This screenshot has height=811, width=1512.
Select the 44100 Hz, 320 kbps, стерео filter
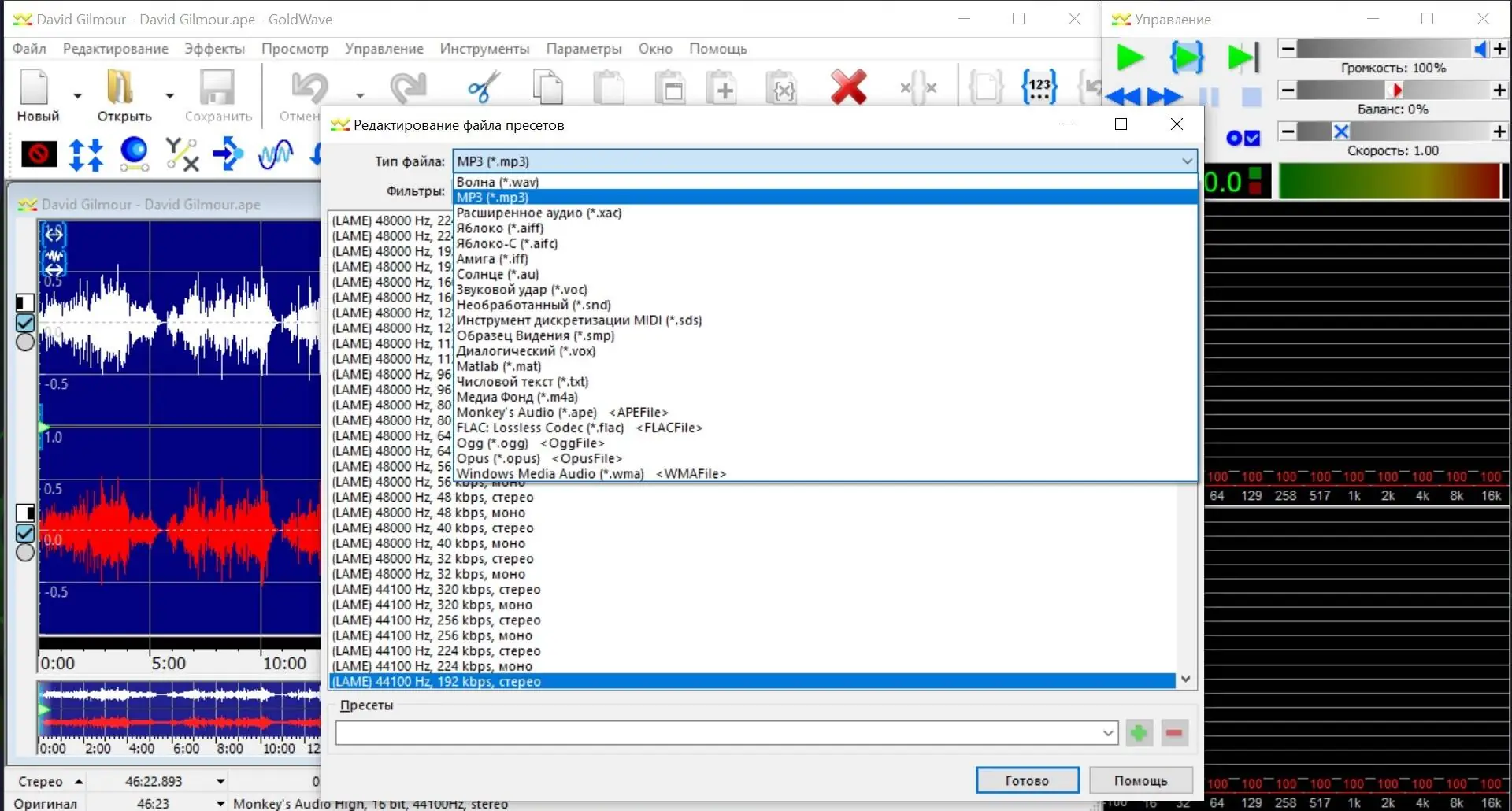(752, 590)
